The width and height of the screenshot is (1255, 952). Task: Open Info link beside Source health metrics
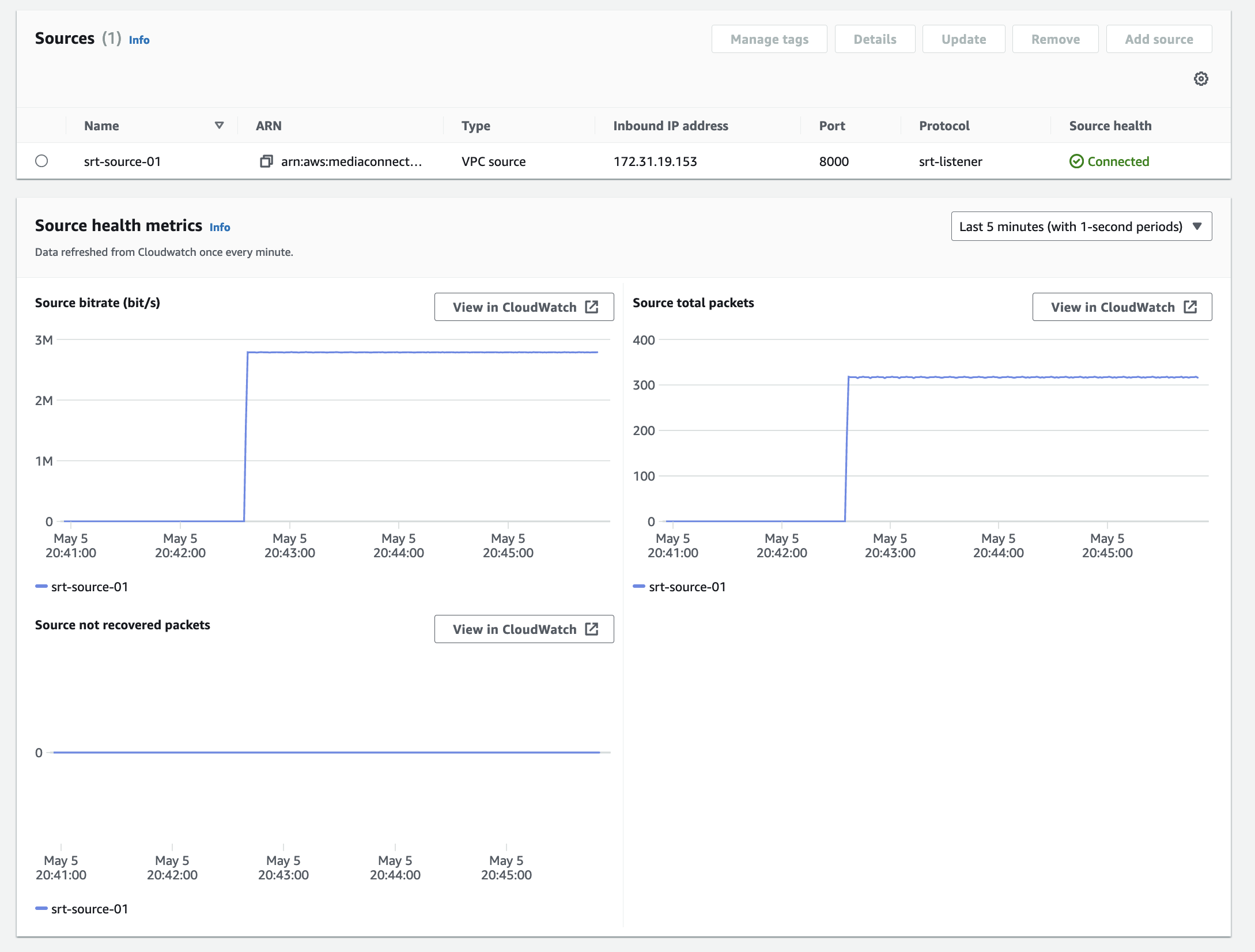coord(220,227)
